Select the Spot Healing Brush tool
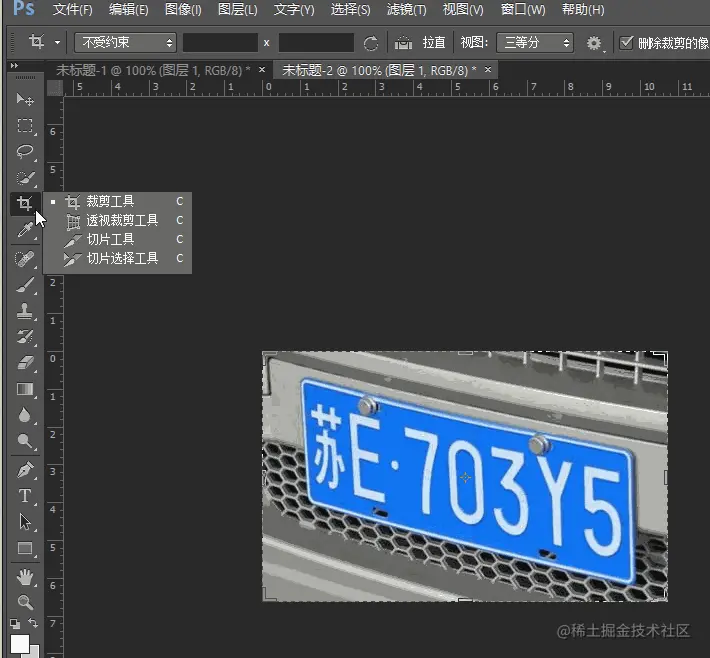The image size is (710, 658). (25, 259)
